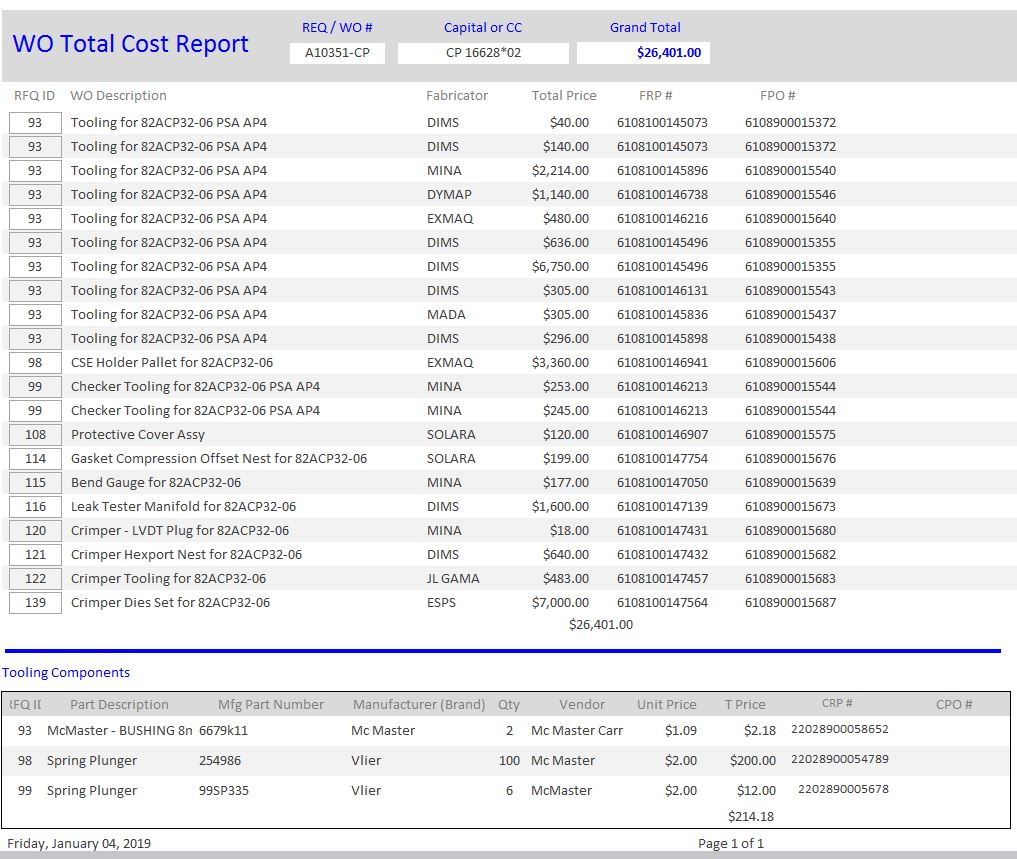
Task: Select the $245.00 Checker Tooling price
Action: 566,411
